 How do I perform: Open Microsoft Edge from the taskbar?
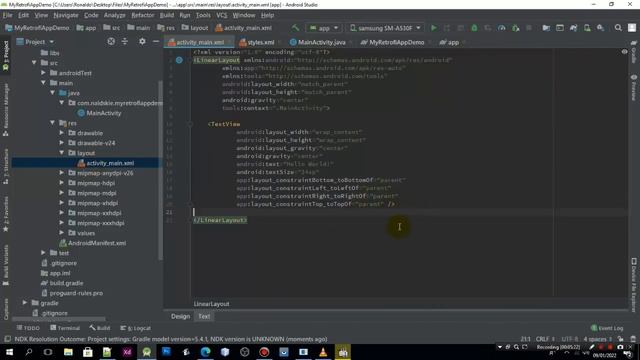click(x=205, y=352)
